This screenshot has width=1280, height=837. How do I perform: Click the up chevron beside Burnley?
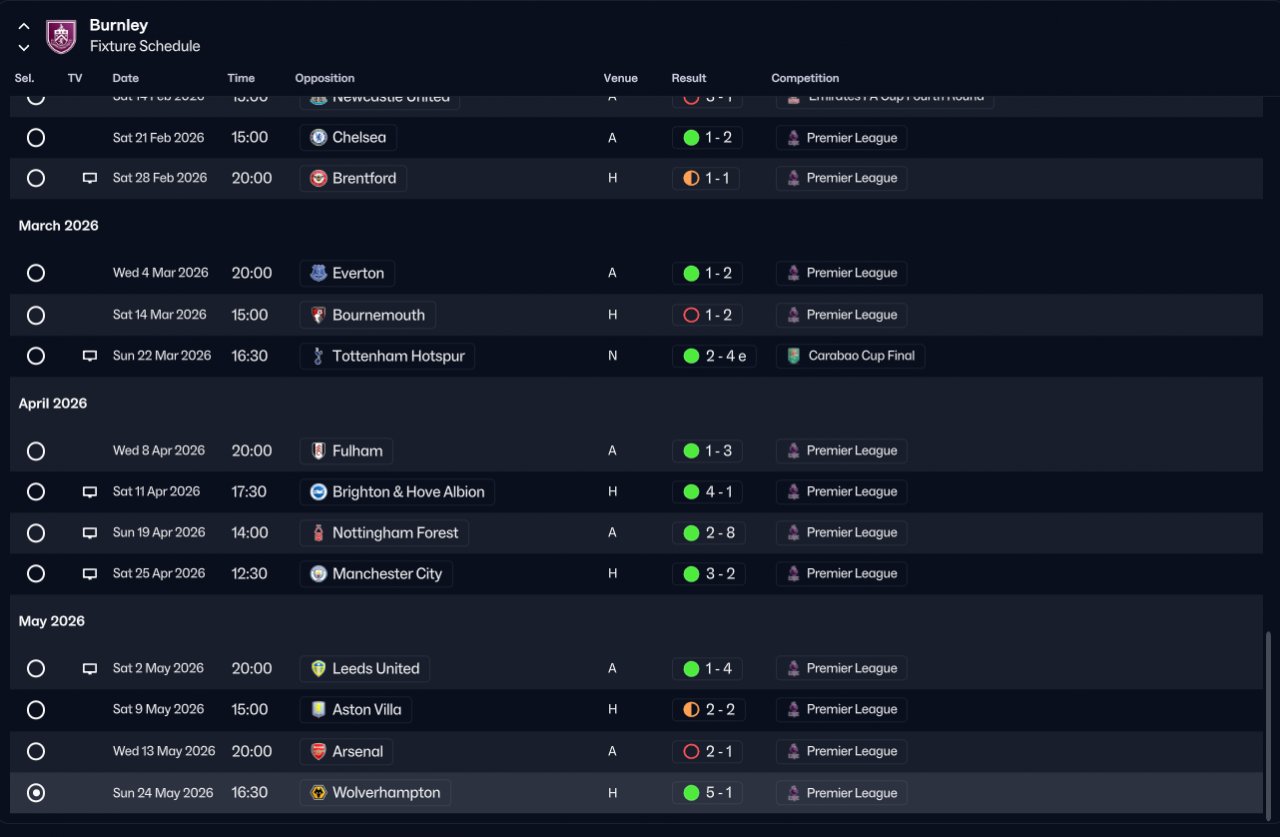(x=24, y=26)
